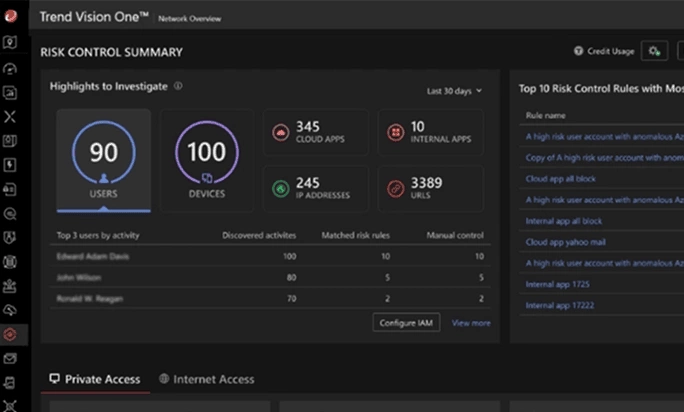The width and height of the screenshot is (684, 412).
Task: Click the Discovered activites column header
Action: [x=259, y=235]
